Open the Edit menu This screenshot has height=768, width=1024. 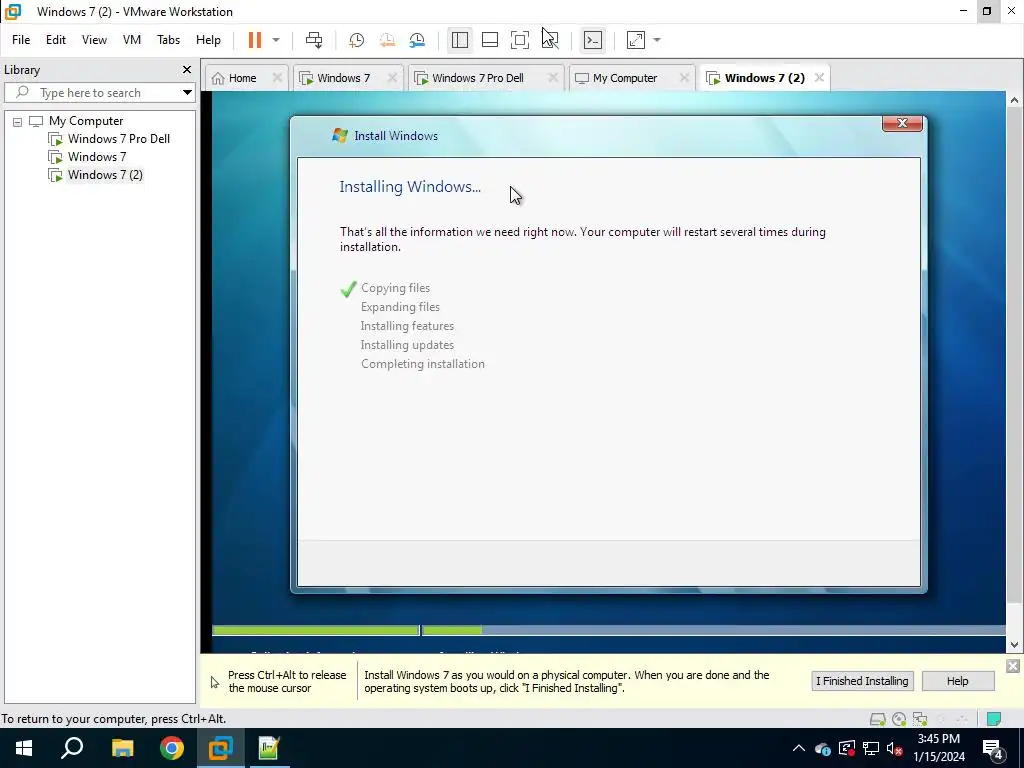(x=56, y=40)
